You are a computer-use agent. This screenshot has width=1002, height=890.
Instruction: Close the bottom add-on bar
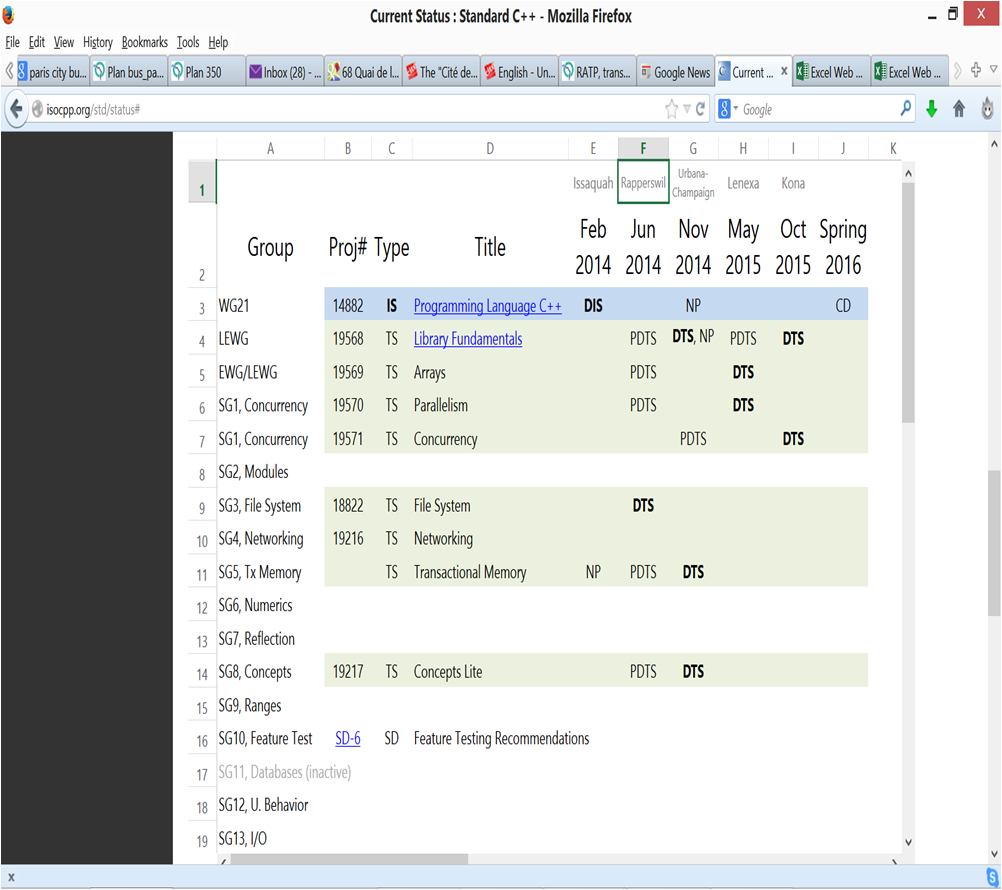[x=11, y=877]
